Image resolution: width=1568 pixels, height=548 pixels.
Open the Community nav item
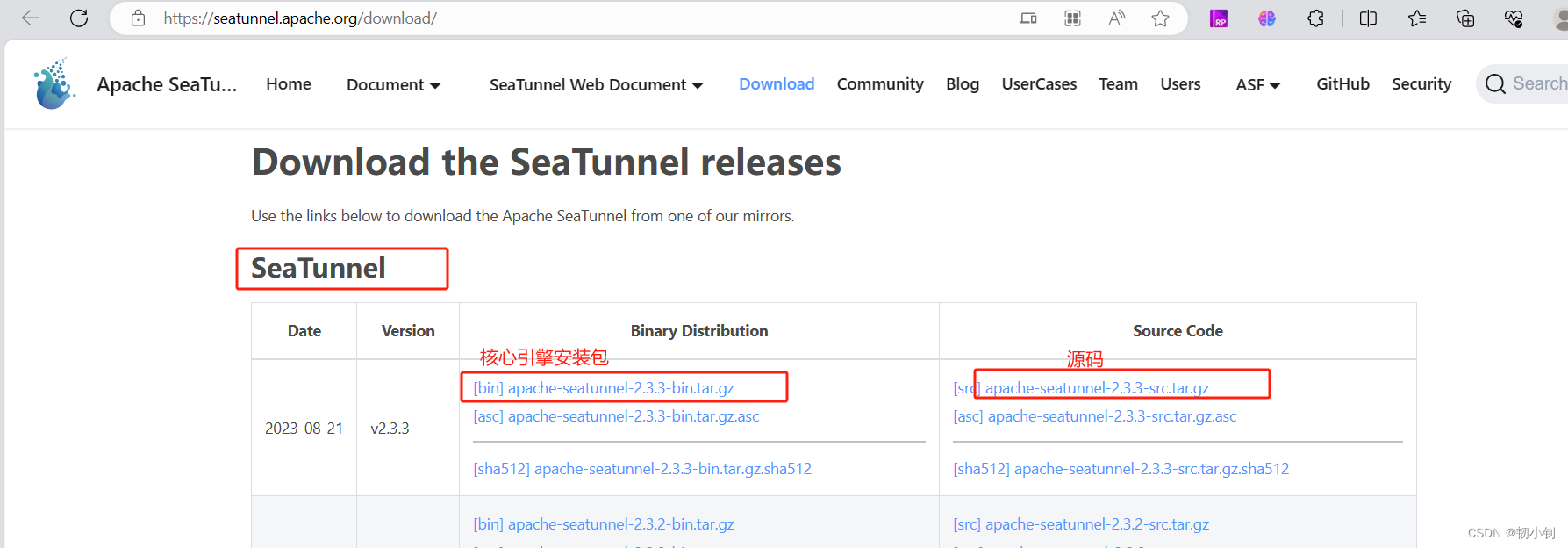tap(880, 84)
